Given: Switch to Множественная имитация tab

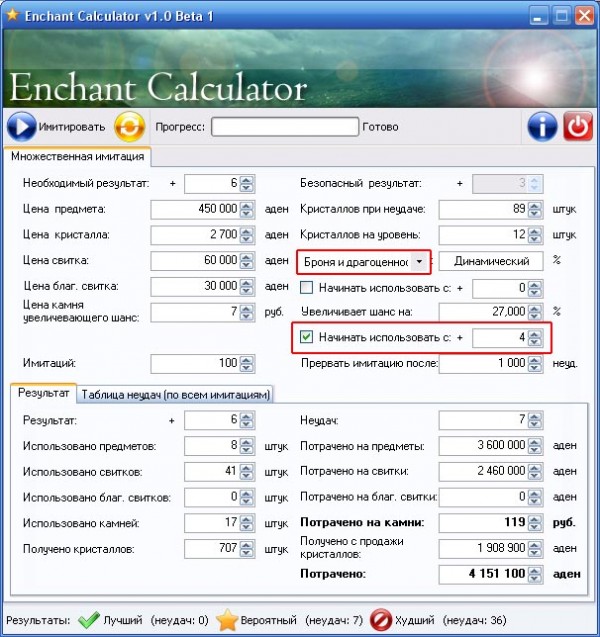Looking at the screenshot, I should click(x=78, y=156).
